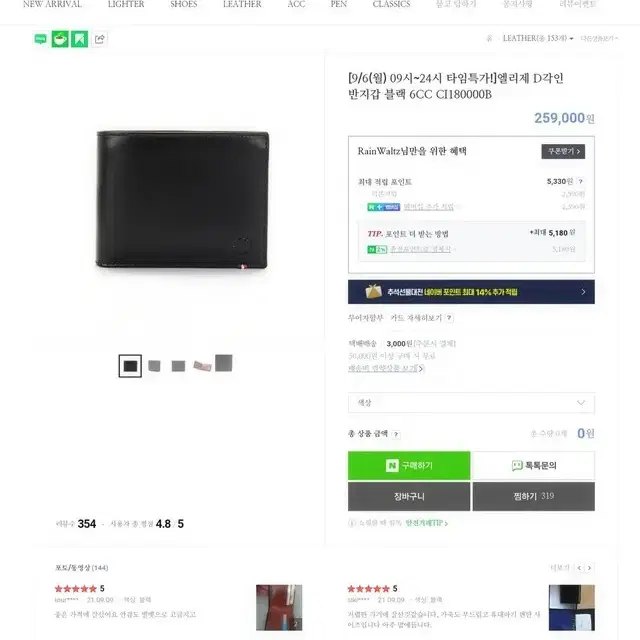This screenshot has height=640, width=640.
Task: Add item with the dark cart button
Action: click(x=409, y=496)
